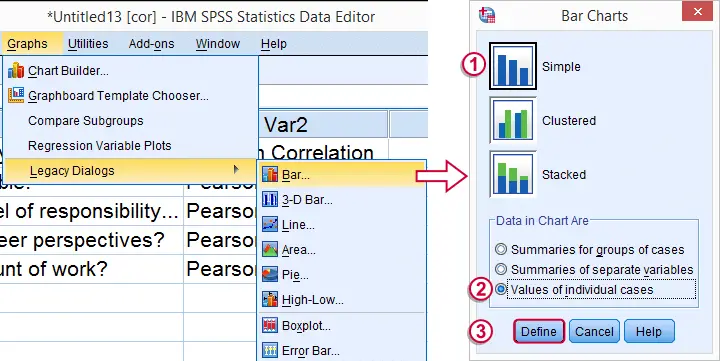
Task: Open the Utilities menu
Action: point(88,44)
